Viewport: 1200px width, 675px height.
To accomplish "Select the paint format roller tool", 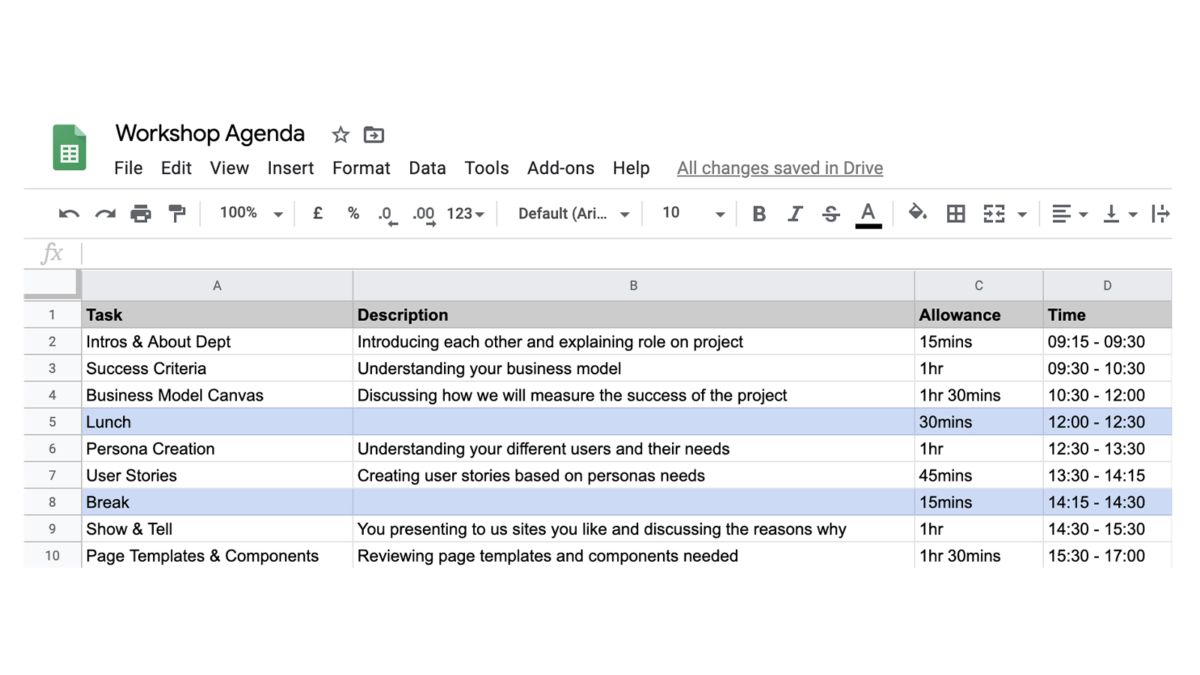I will [x=177, y=214].
